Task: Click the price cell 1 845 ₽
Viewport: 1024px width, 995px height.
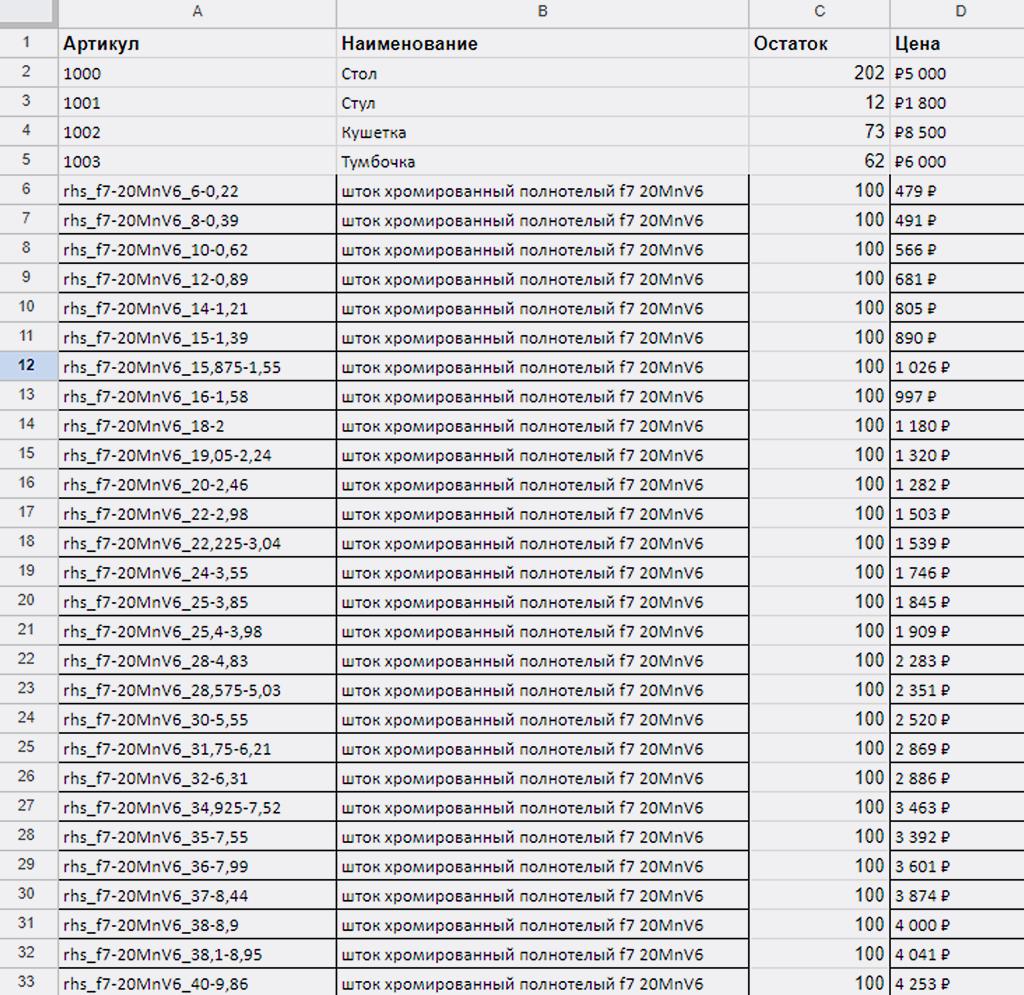Action: pyautogui.click(x=957, y=601)
